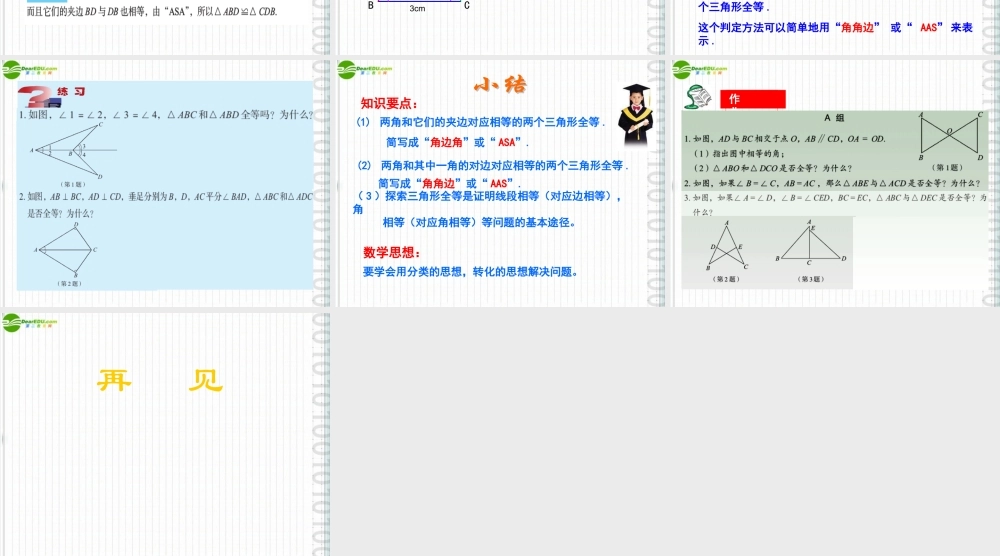
Task: Click the 知识要点 heading
Action: [389, 103]
